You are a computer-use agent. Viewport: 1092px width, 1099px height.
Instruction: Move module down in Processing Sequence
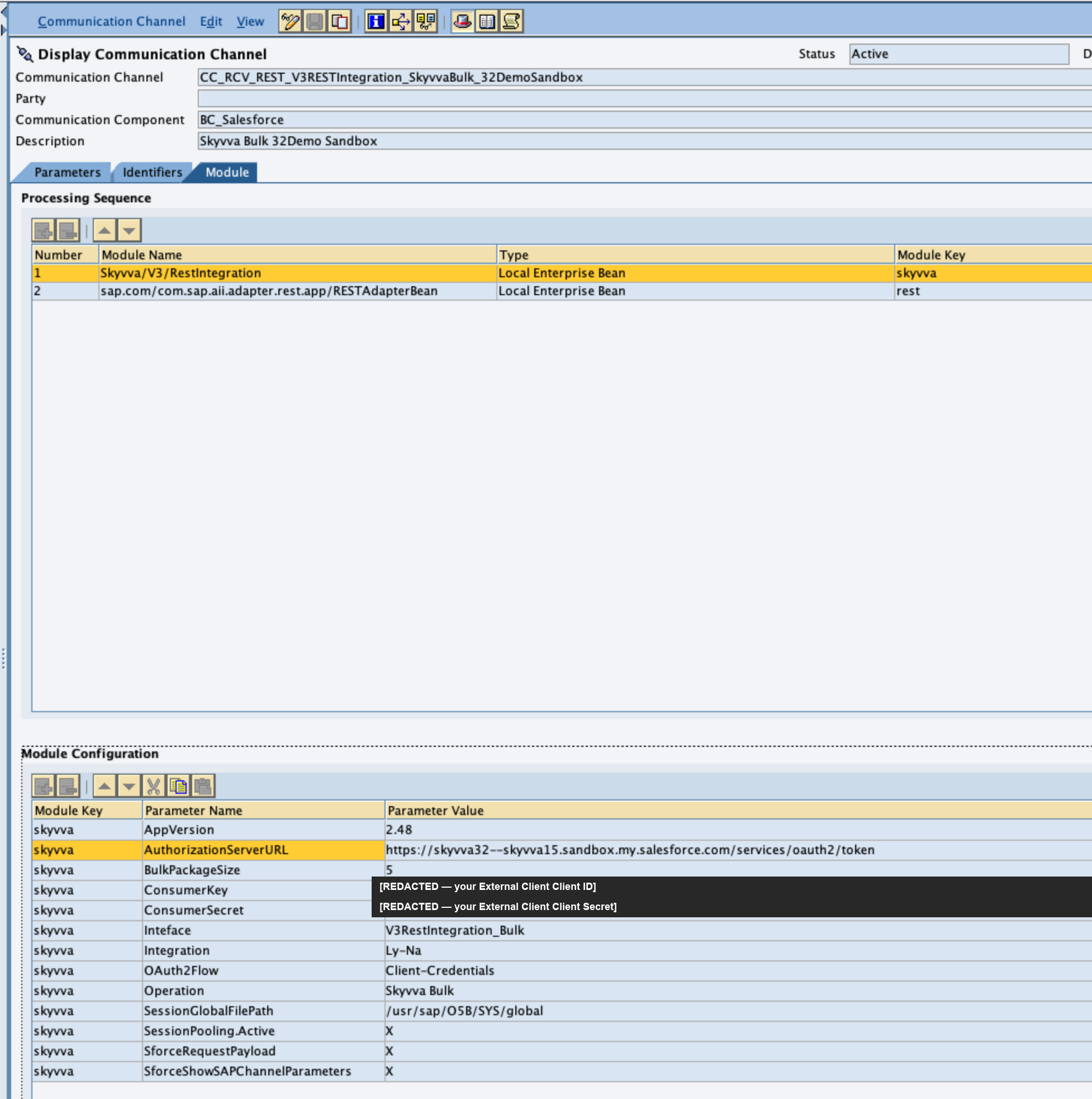point(129,230)
